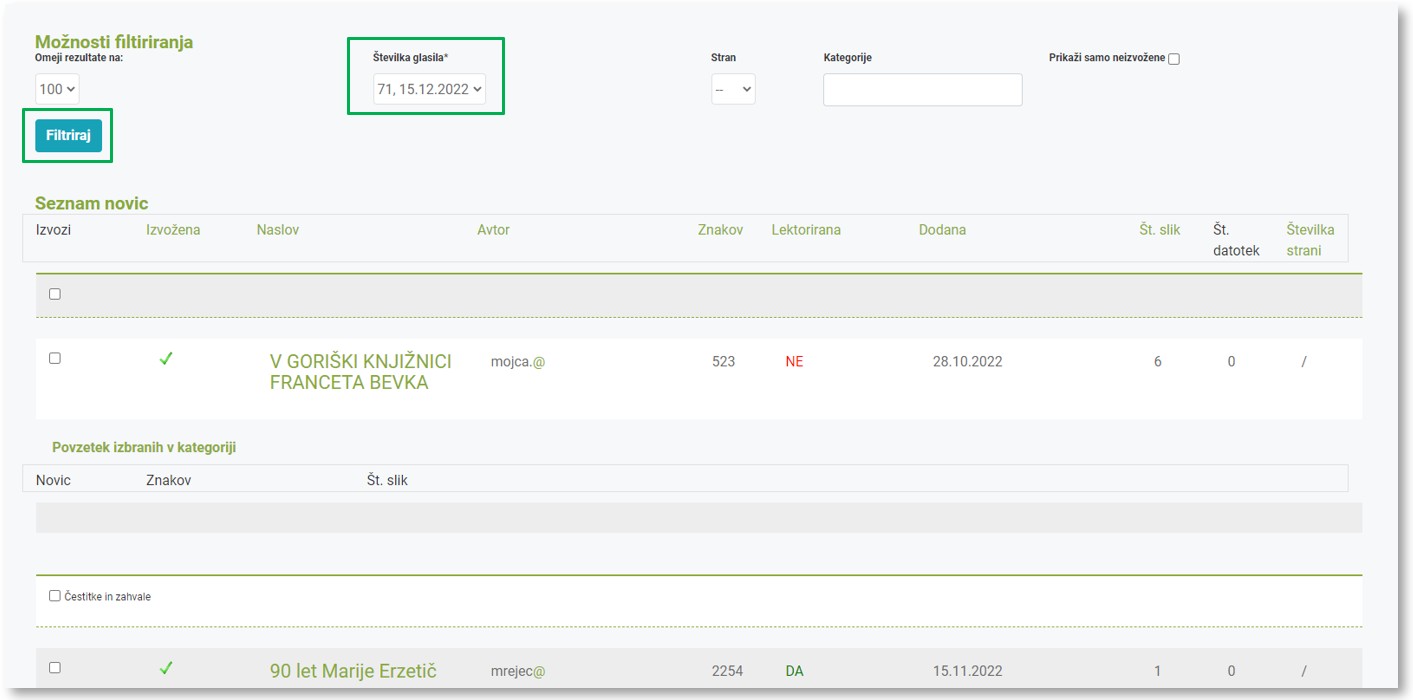Image resolution: width=1413 pixels, height=700 pixels.
Task: Tick the Čestitke in zahvale category checkbox
Action: [x=55, y=596]
